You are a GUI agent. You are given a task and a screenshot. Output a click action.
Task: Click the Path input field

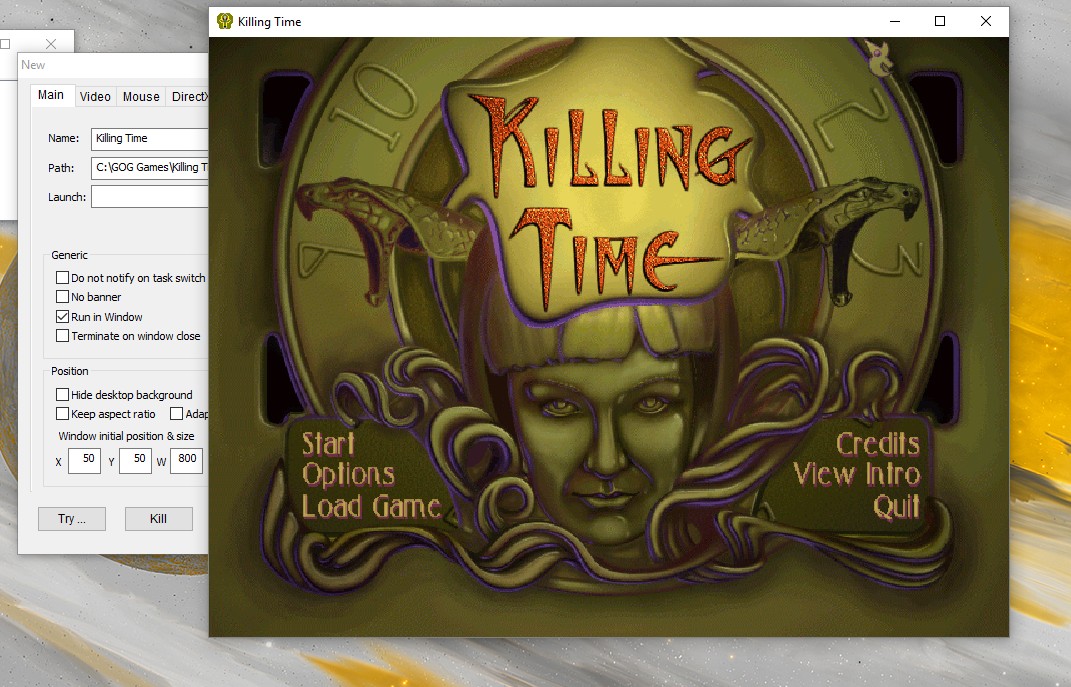[x=150, y=168]
